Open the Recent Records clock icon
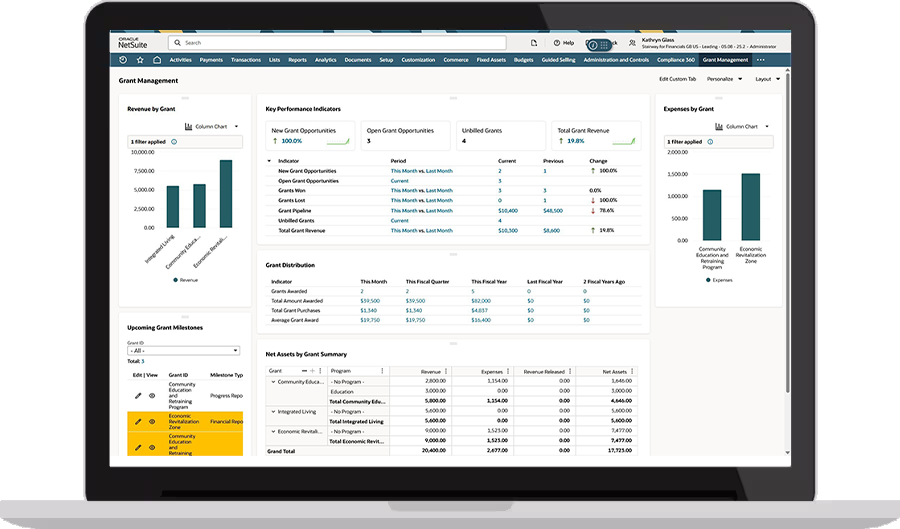This screenshot has width=900, height=529. pos(123,60)
